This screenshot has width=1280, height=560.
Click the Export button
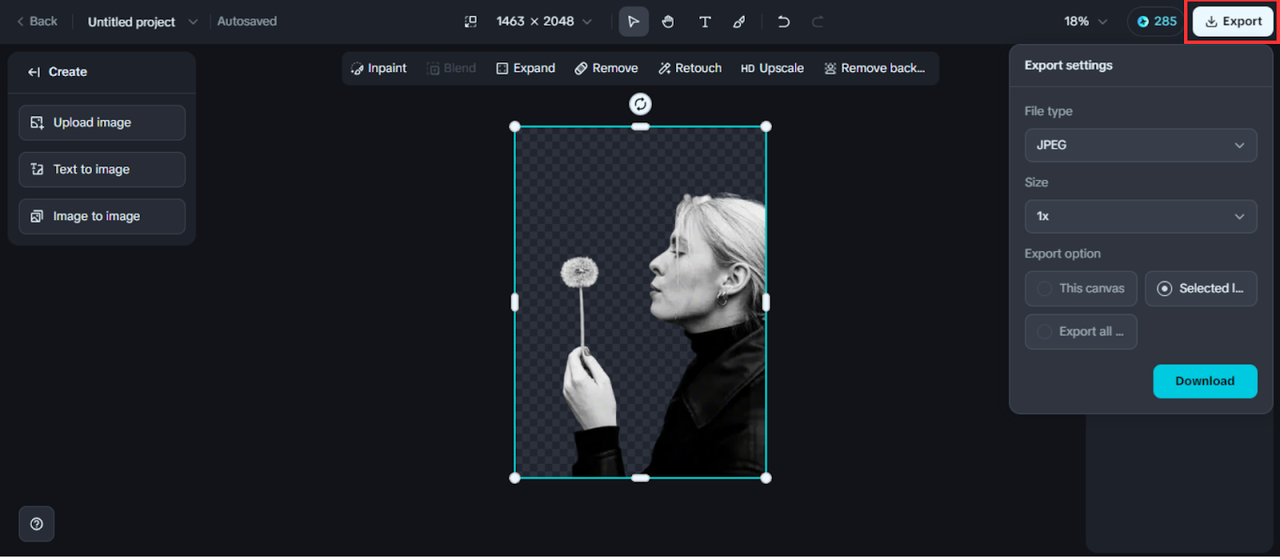[1233, 21]
